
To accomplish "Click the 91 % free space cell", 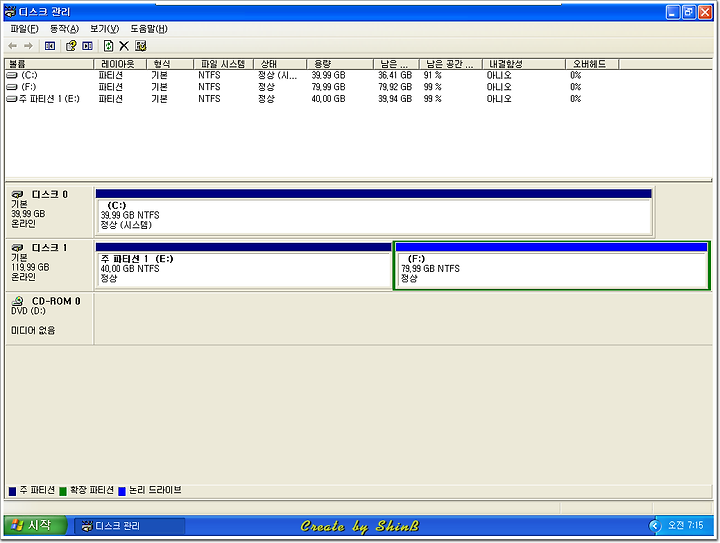I will point(433,75).
